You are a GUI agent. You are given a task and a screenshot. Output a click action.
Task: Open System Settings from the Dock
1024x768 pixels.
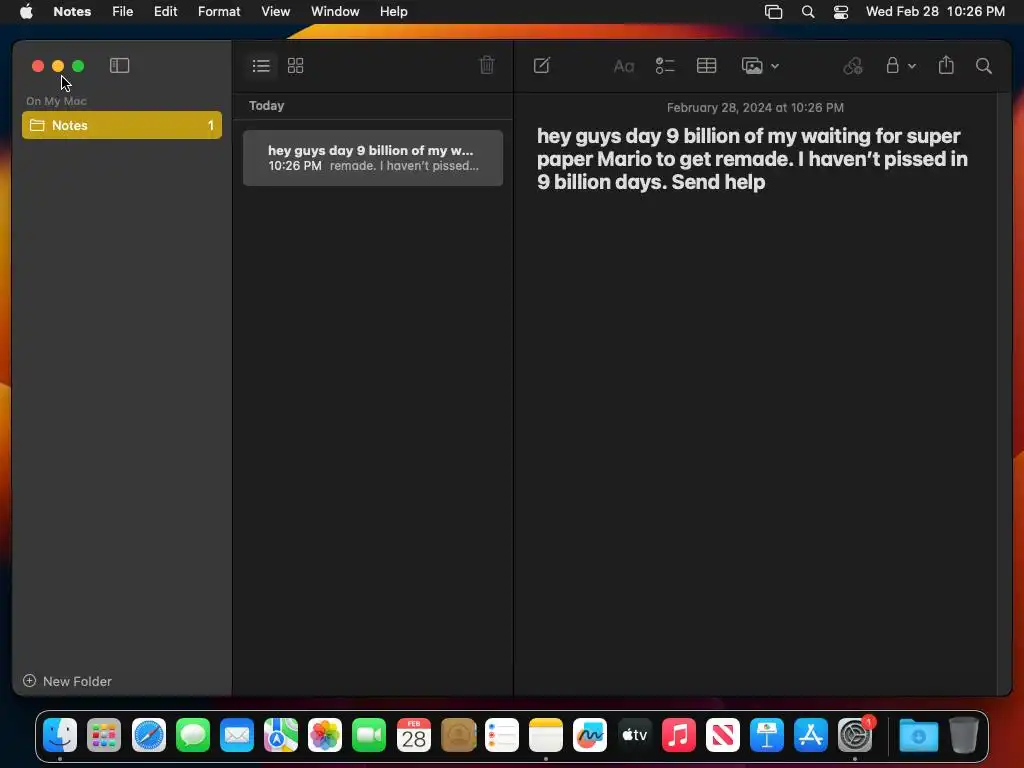pos(855,735)
